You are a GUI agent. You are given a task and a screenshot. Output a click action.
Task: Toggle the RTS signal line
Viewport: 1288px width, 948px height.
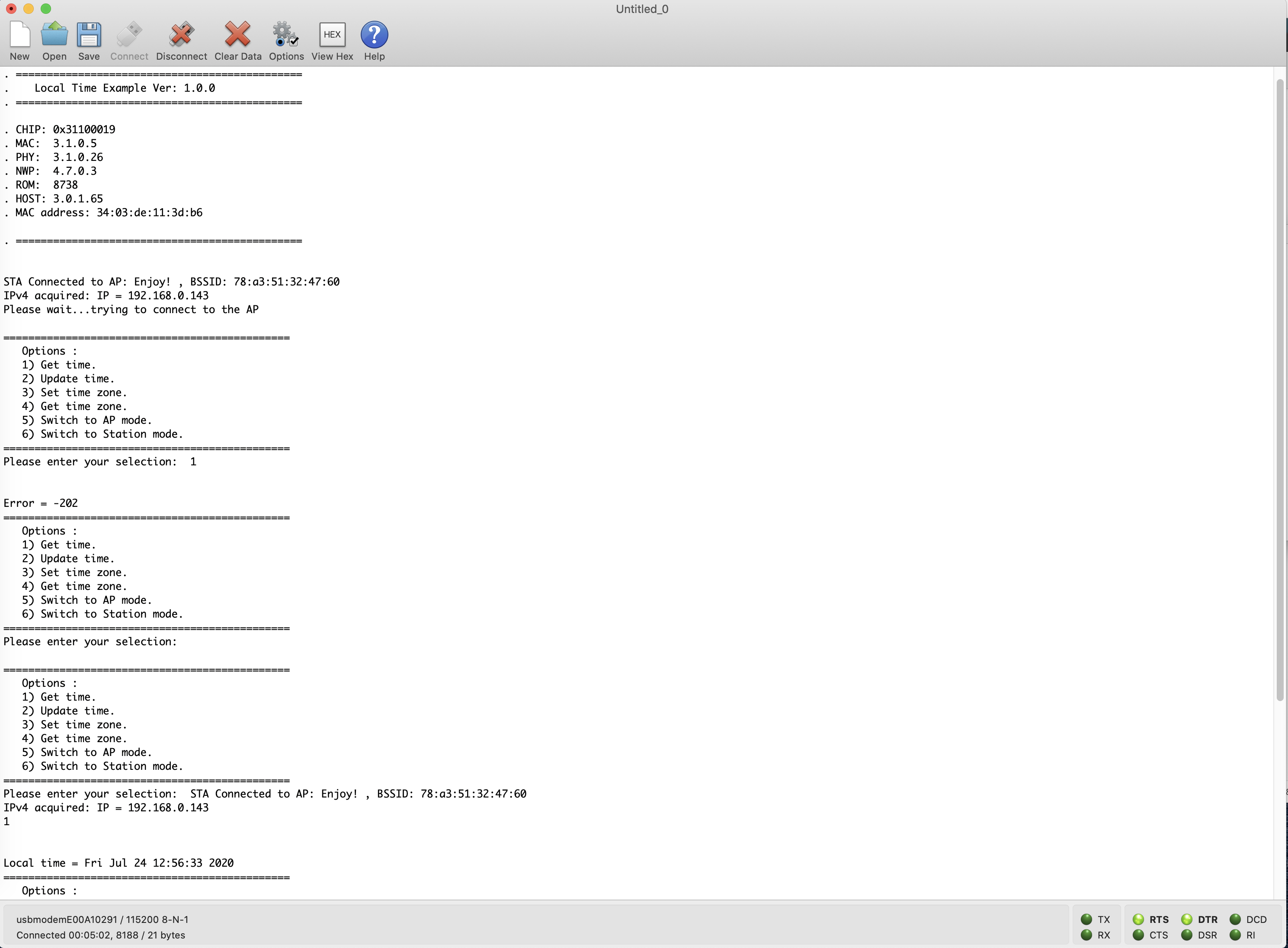(1138, 919)
